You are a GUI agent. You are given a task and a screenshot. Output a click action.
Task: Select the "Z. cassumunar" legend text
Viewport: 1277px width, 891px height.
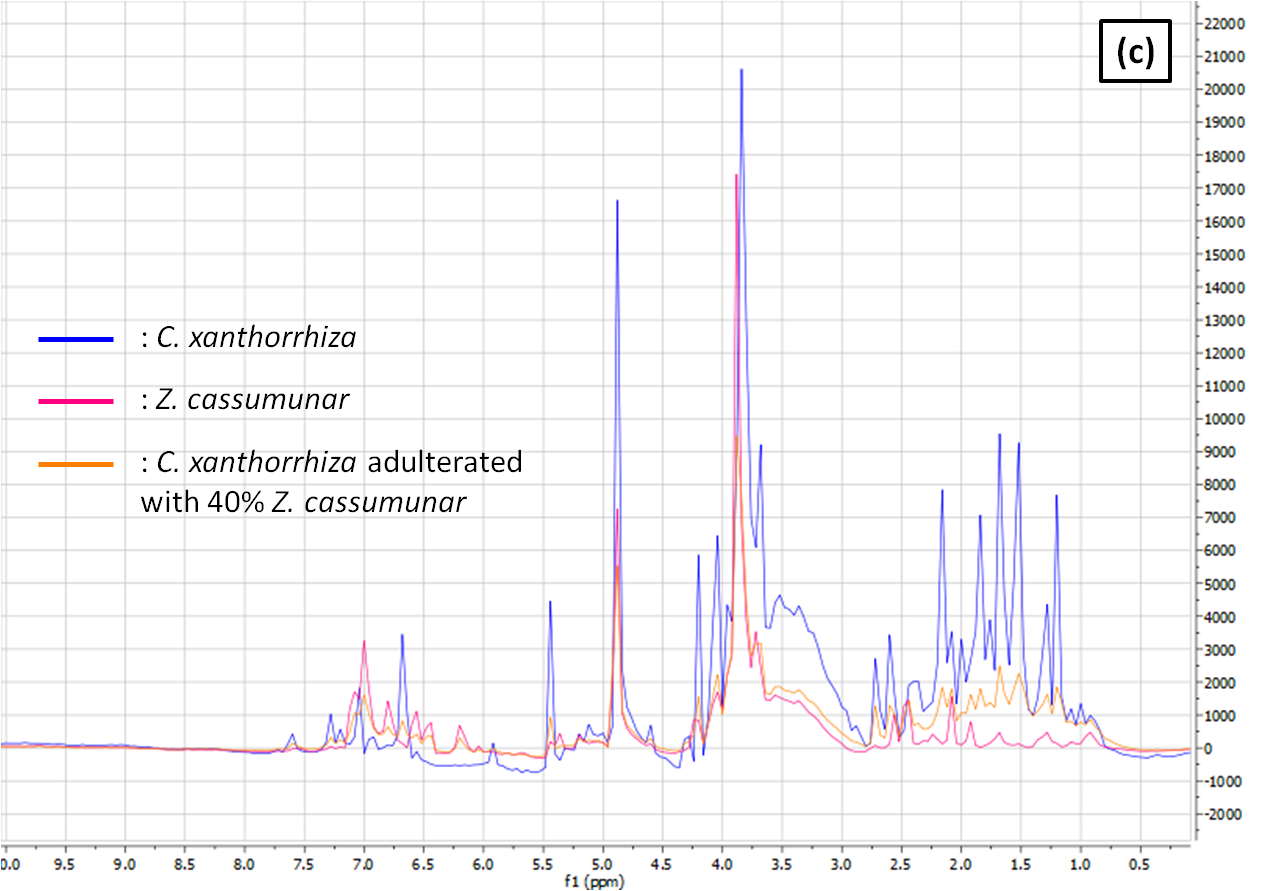252,400
